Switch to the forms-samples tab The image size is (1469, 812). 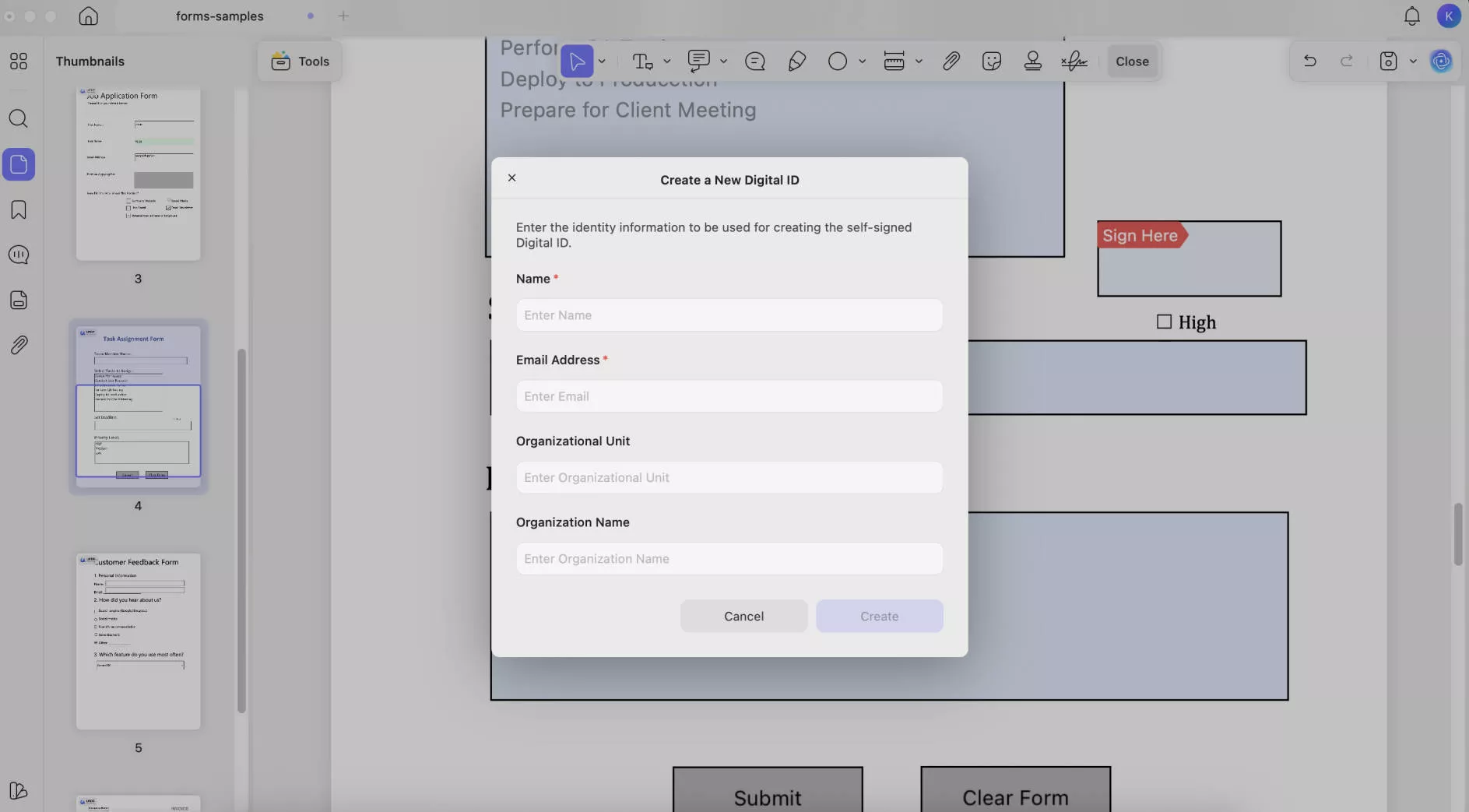coord(220,16)
